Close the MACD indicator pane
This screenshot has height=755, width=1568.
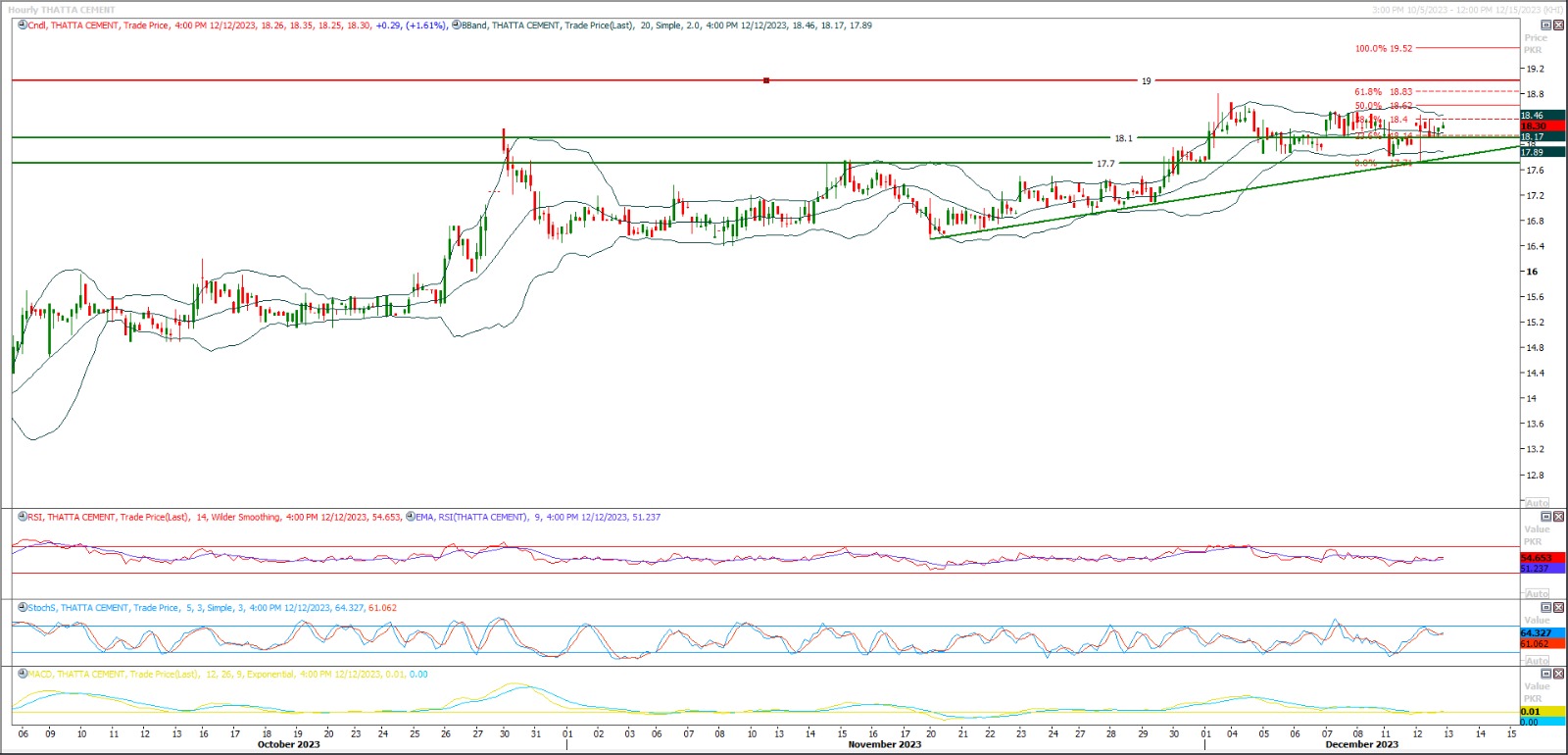(x=1558, y=675)
